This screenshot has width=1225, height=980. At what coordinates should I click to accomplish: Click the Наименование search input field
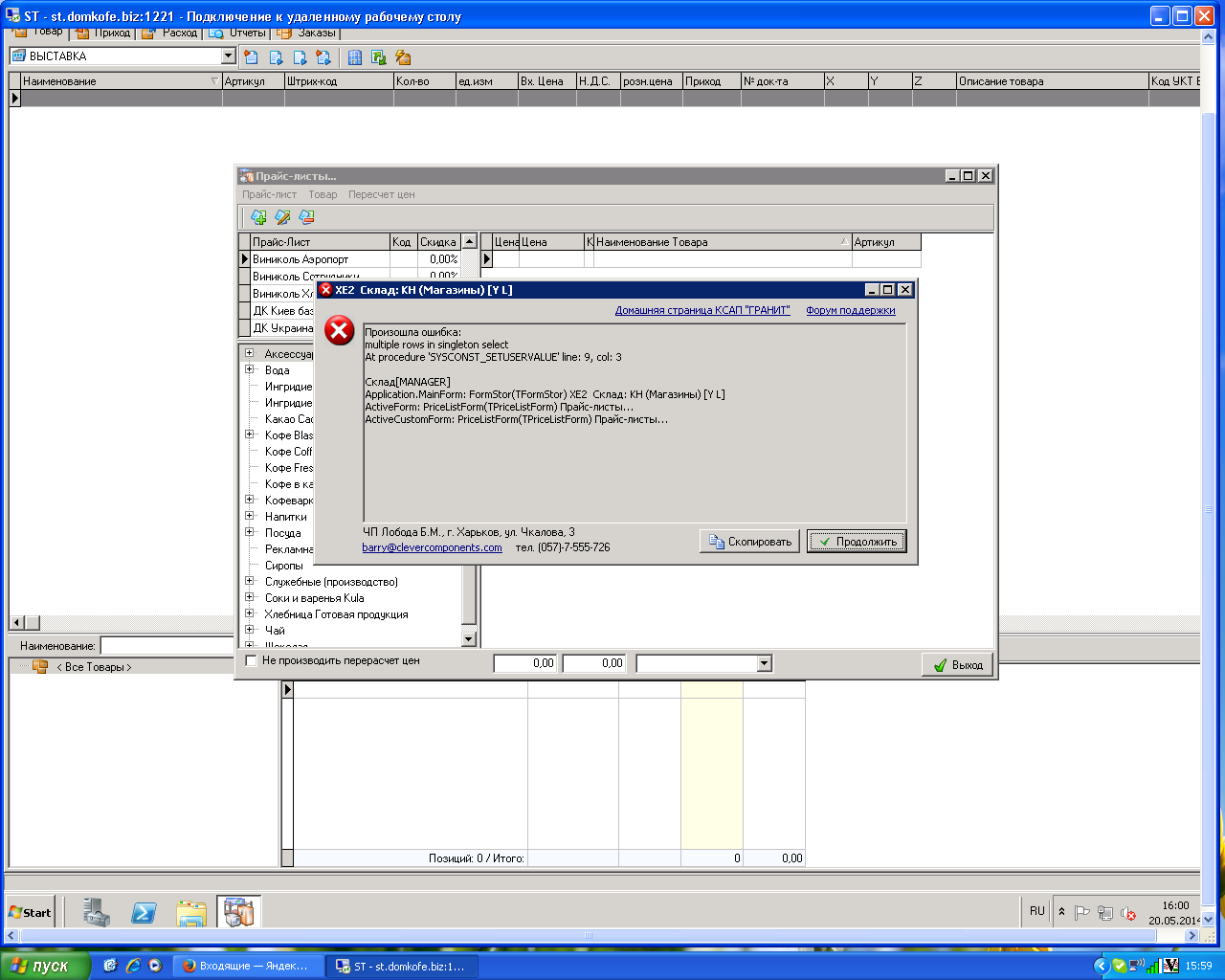167,646
